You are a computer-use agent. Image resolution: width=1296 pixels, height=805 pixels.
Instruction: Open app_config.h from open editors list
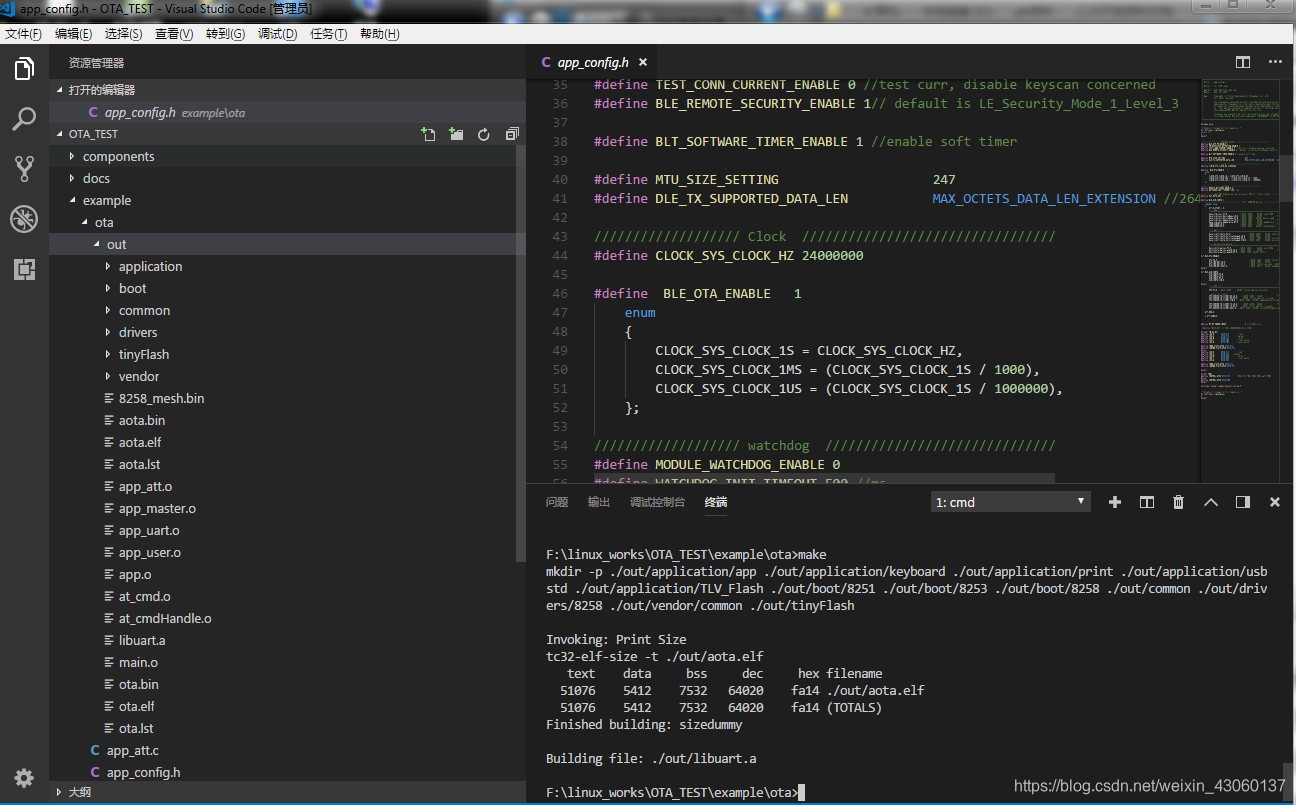(x=288, y=112)
